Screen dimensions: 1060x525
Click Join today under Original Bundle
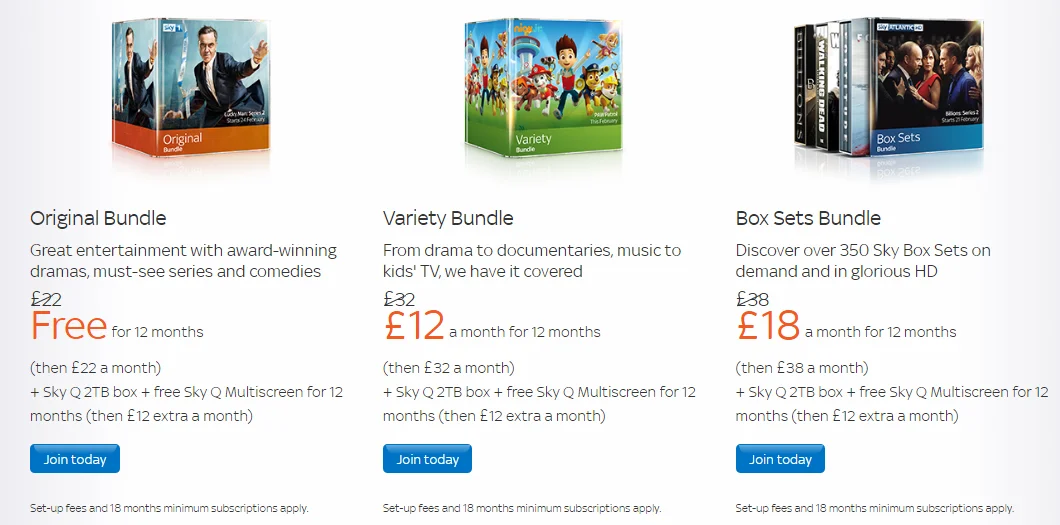click(x=74, y=459)
